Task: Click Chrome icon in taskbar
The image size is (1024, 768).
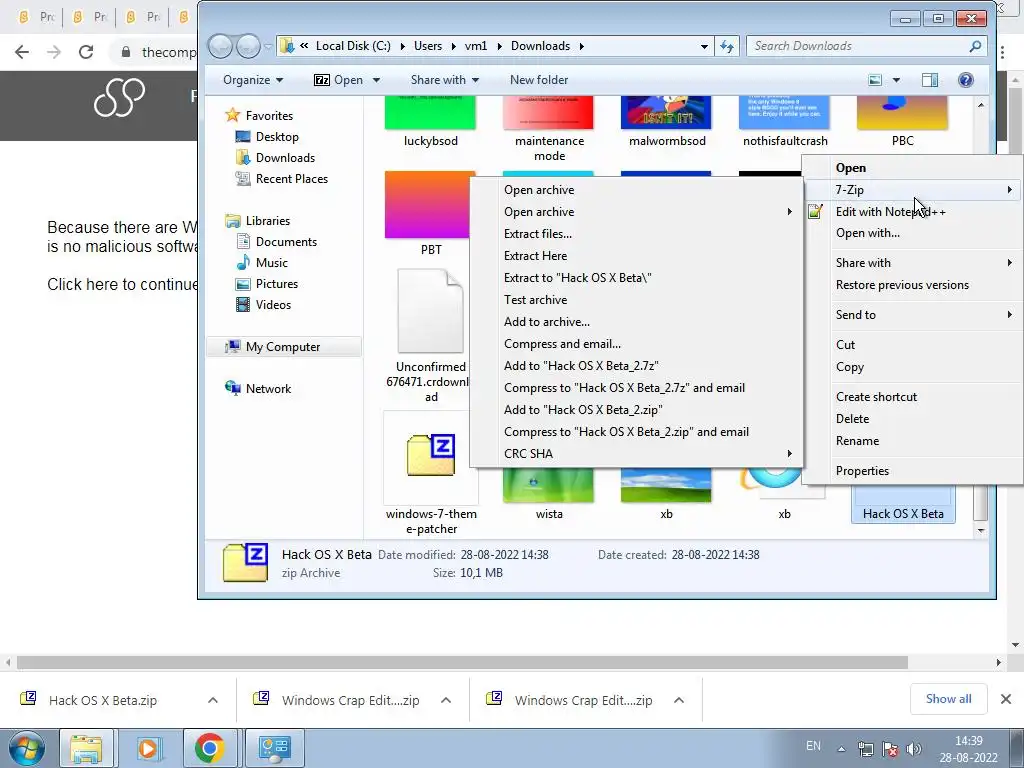Action: click(x=210, y=748)
